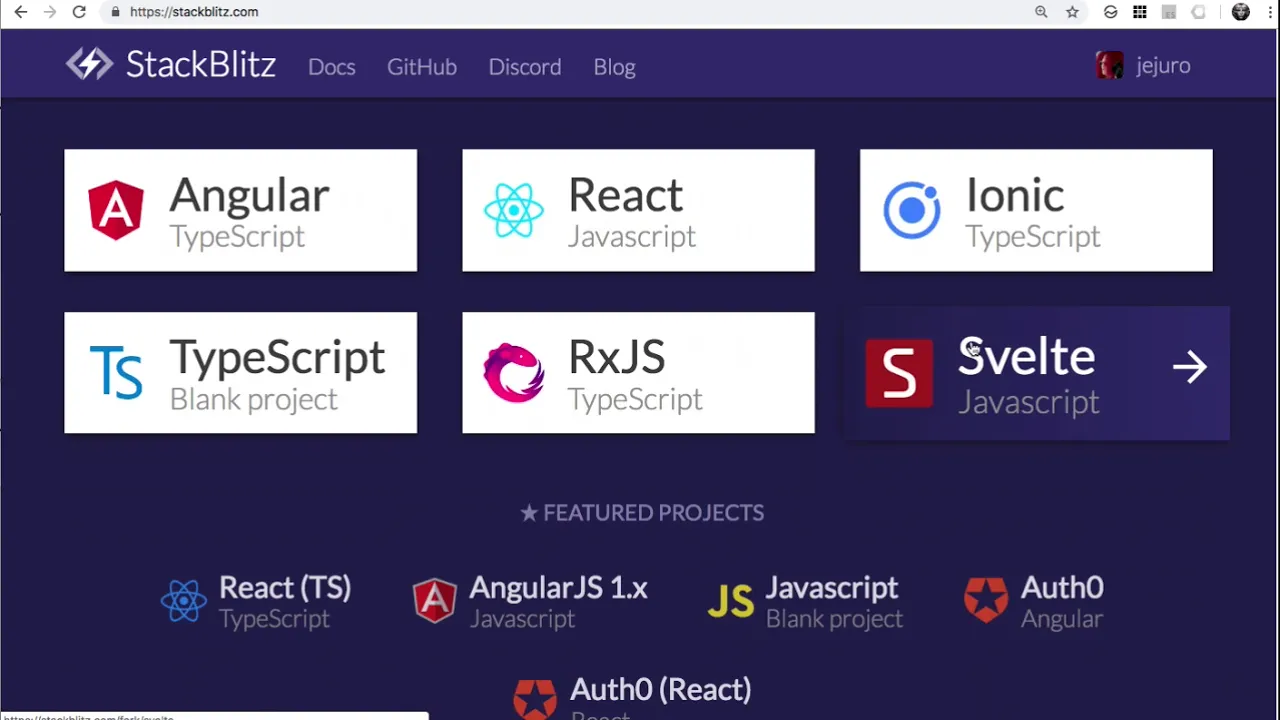Viewport: 1280px width, 720px height.
Task: Click the Auth0 (React) star shield icon
Action: (535, 700)
